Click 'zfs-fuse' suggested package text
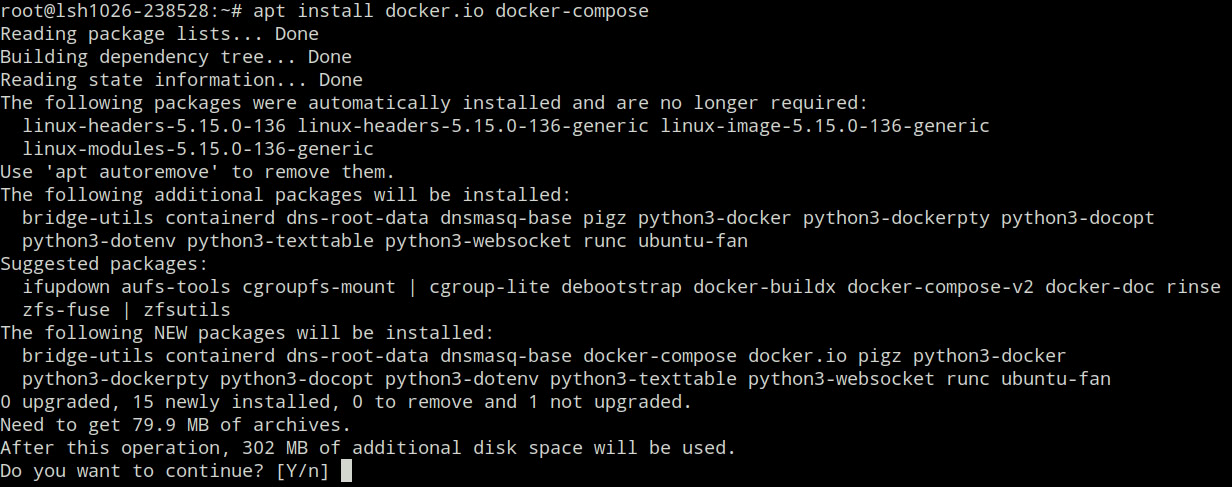Screen dimensions: 1232x487 pos(66,310)
